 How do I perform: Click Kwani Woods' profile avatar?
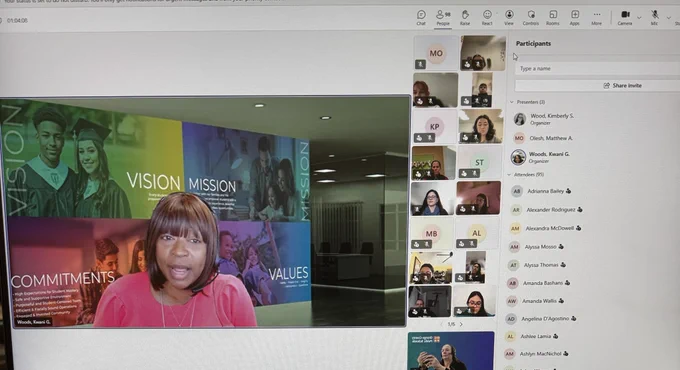point(518,157)
